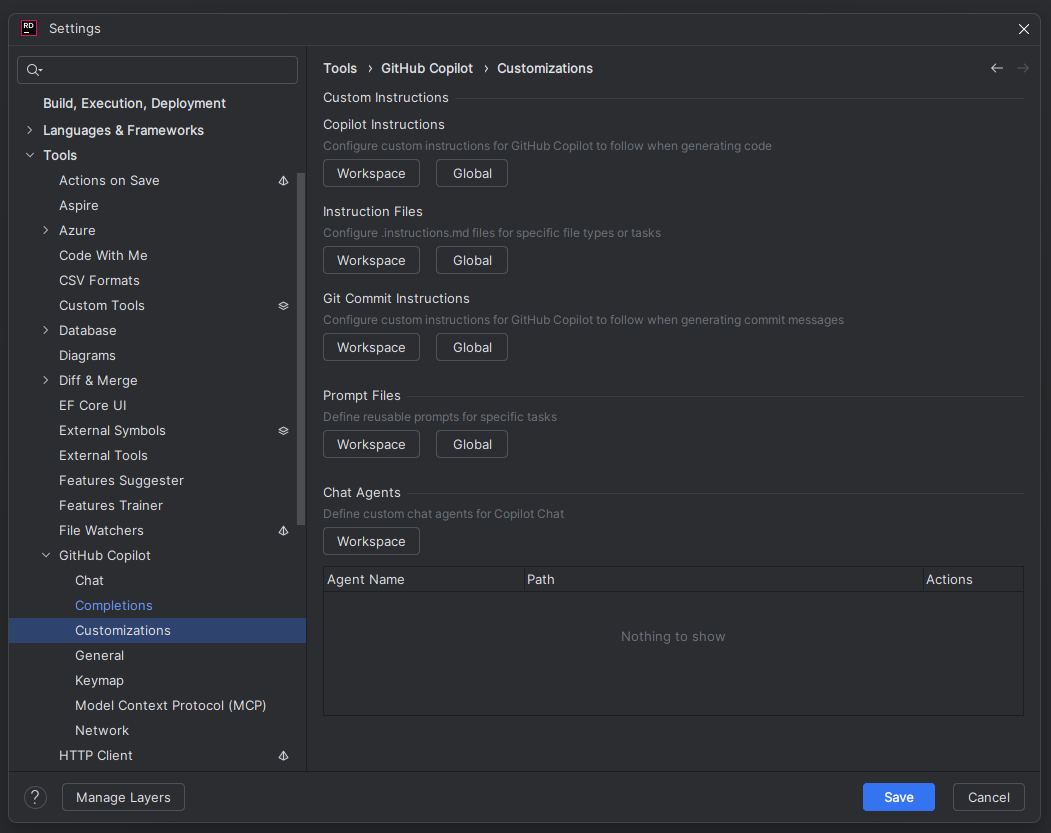Click the magnifier icon in the search box
Image resolution: width=1051 pixels, height=833 pixels.
pyautogui.click(x=34, y=70)
